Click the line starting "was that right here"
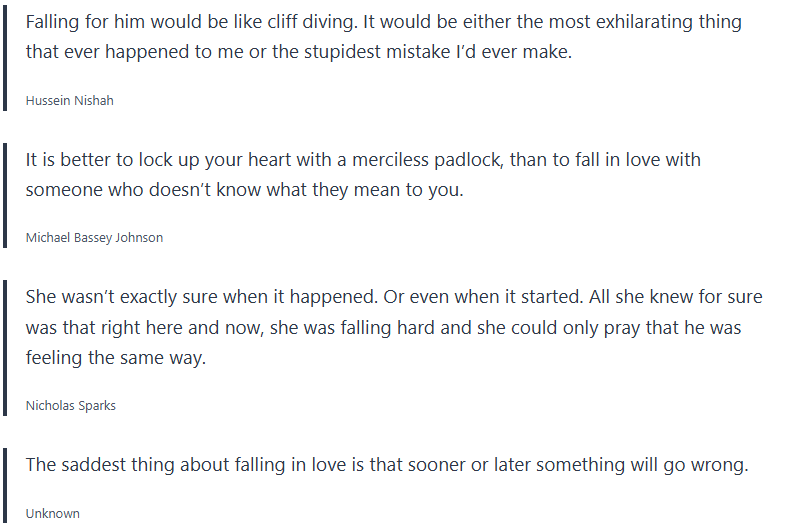This screenshot has height=528, width=806. click(x=383, y=327)
